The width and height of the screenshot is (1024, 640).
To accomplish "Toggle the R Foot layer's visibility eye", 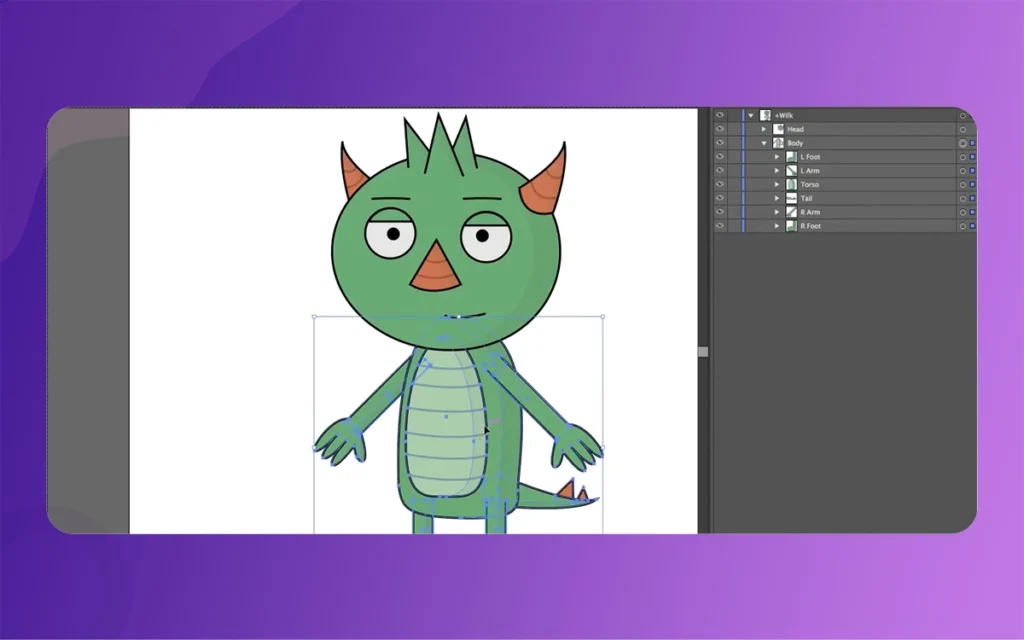I will click(720, 227).
